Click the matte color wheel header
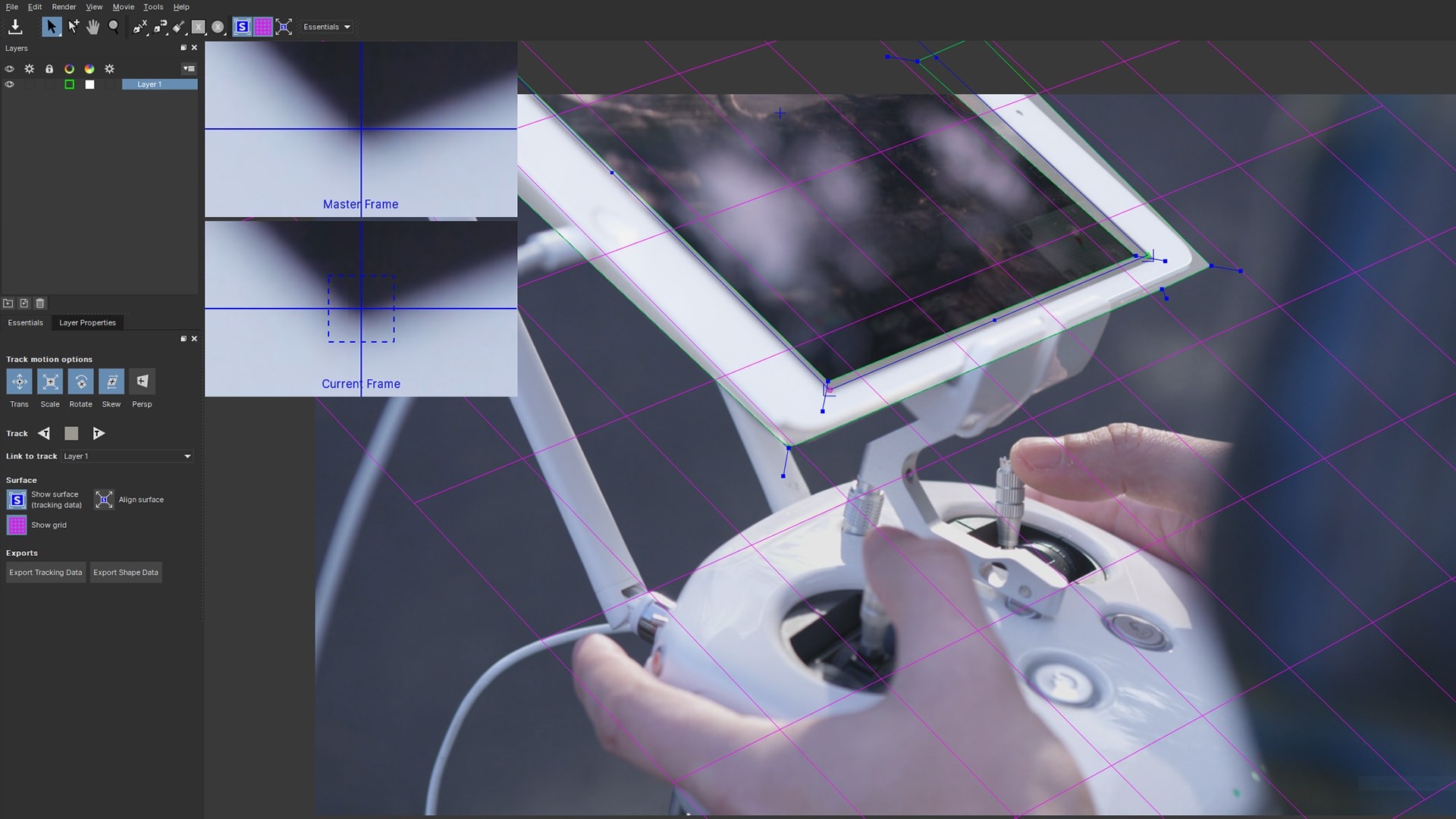 pyautogui.click(x=89, y=69)
